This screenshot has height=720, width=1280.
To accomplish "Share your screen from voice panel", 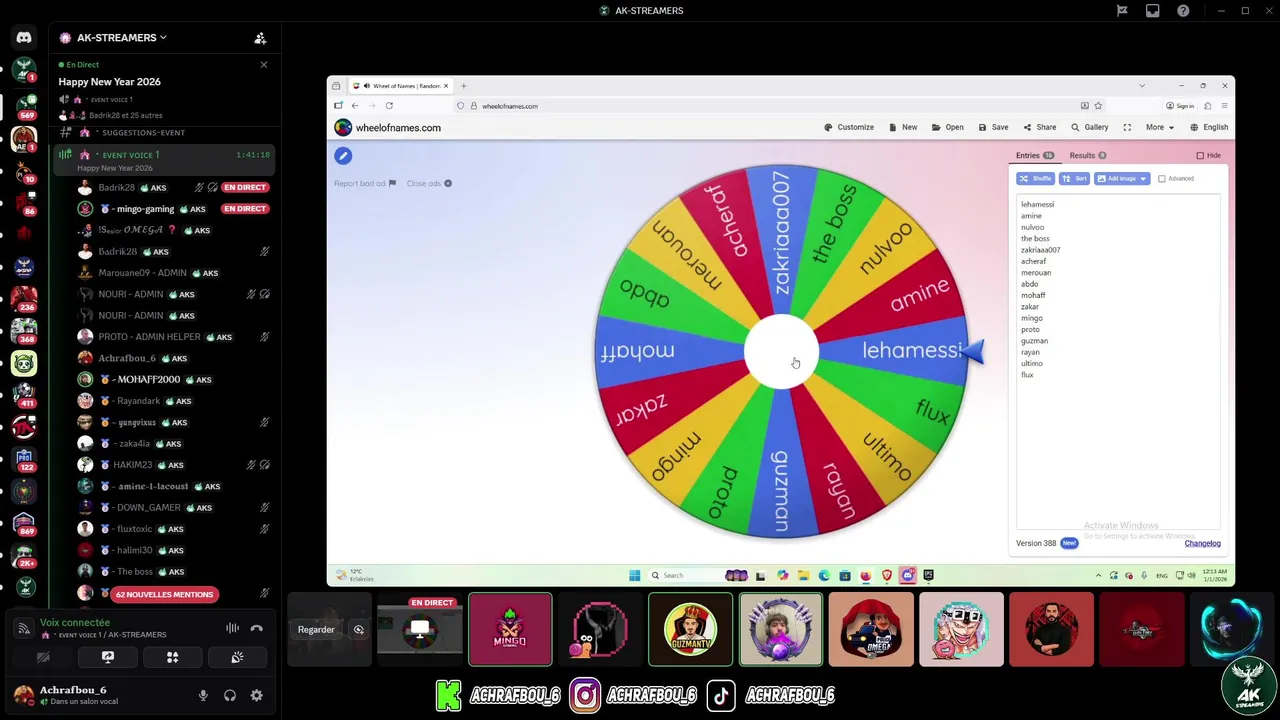I will 108,657.
